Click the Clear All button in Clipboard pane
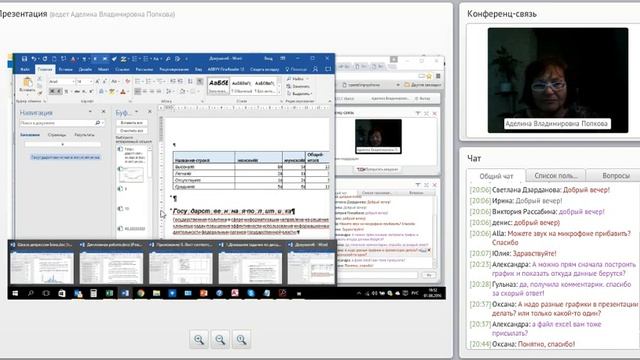 coord(132,131)
